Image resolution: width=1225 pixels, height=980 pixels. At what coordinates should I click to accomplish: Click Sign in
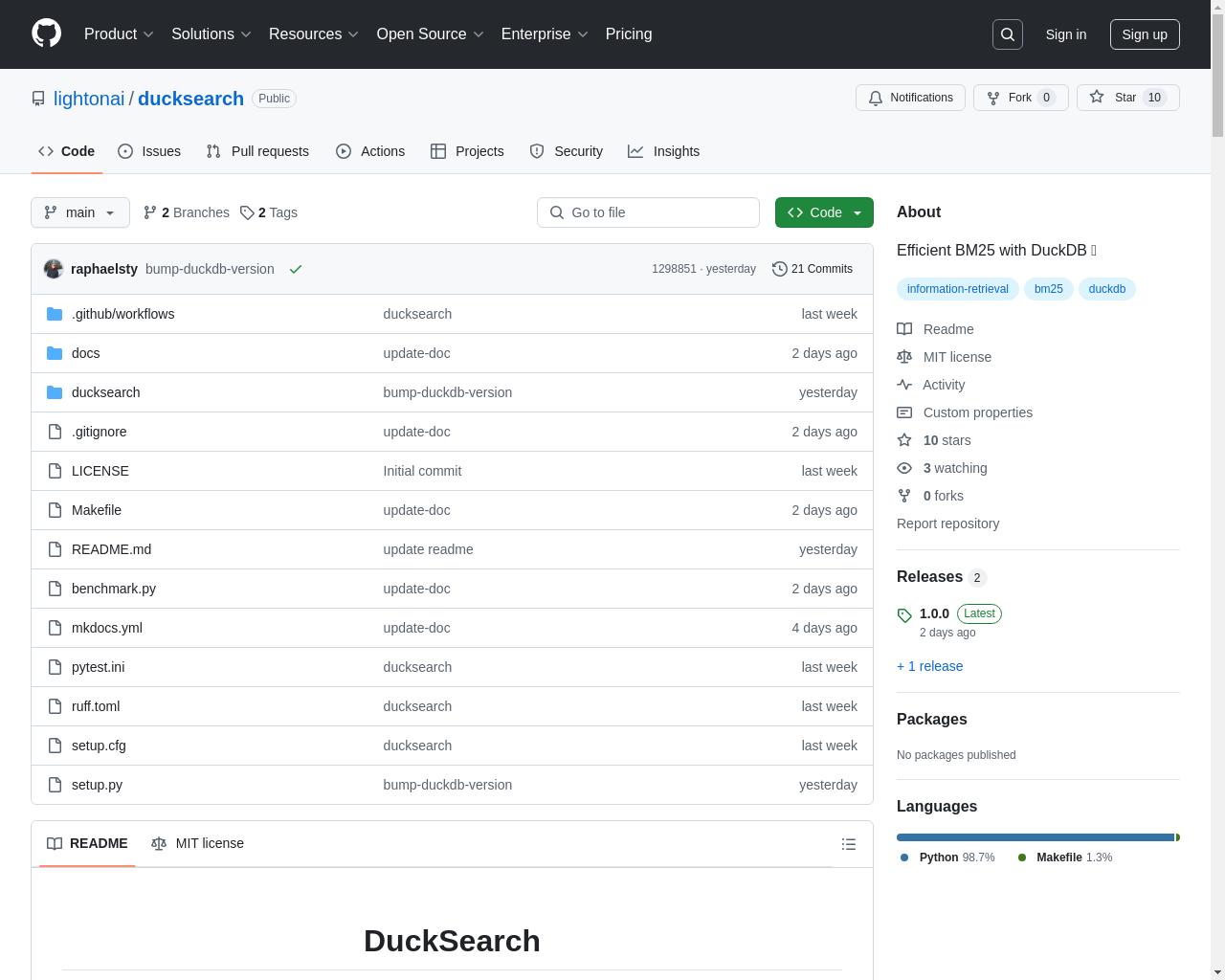click(1065, 34)
